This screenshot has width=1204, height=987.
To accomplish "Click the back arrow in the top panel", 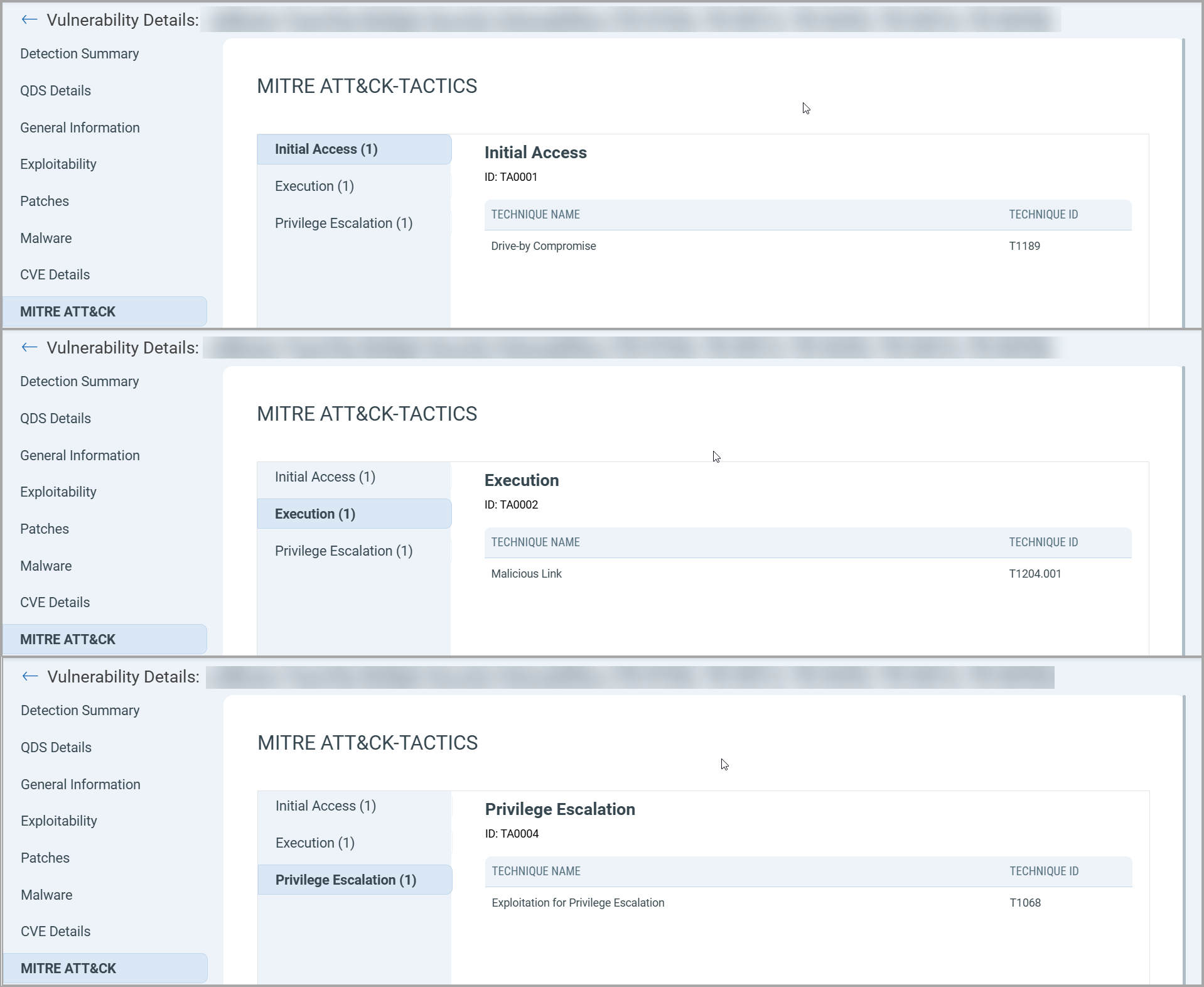I will tap(29, 19).
